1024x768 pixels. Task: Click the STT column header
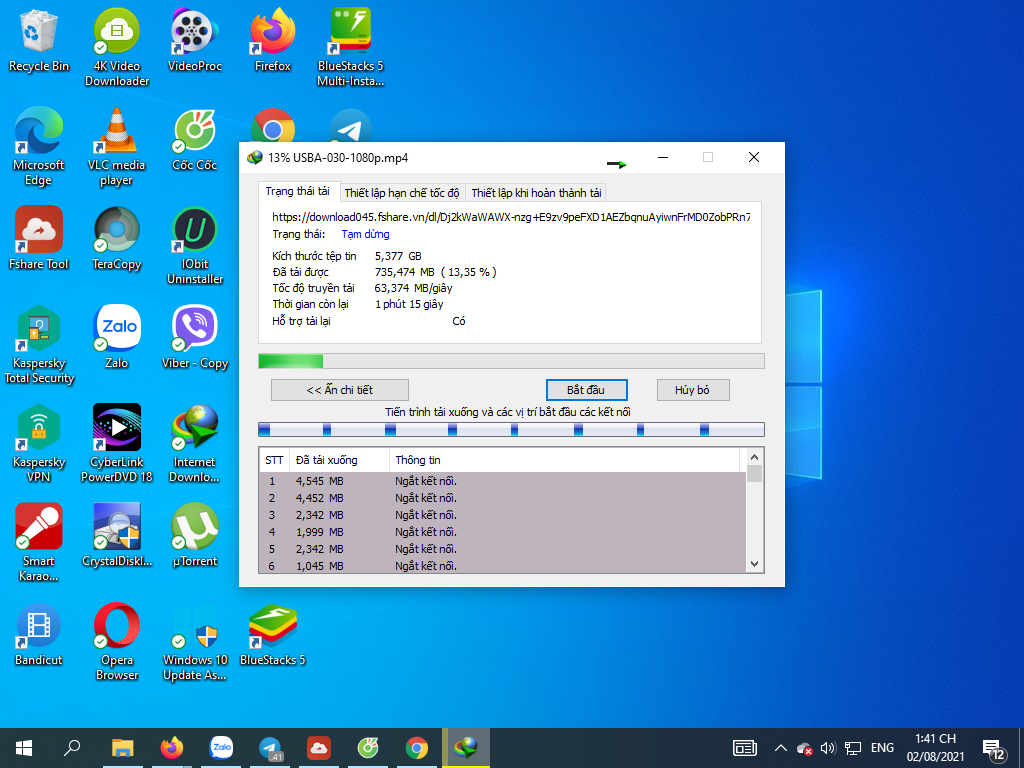pyautogui.click(x=274, y=460)
